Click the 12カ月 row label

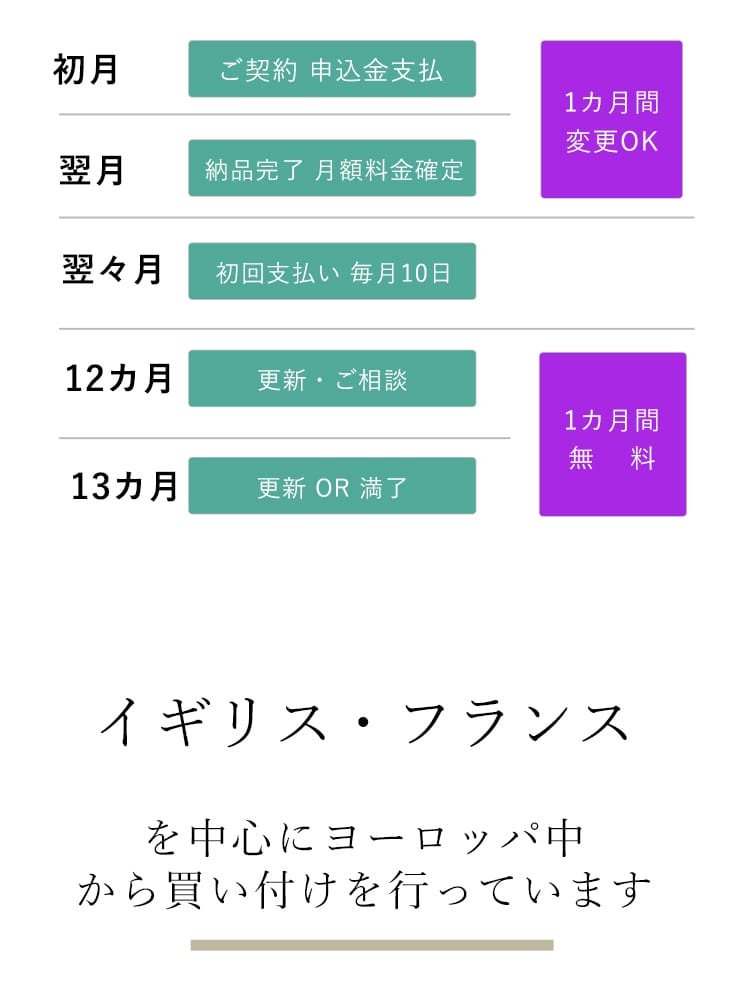(x=118, y=378)
